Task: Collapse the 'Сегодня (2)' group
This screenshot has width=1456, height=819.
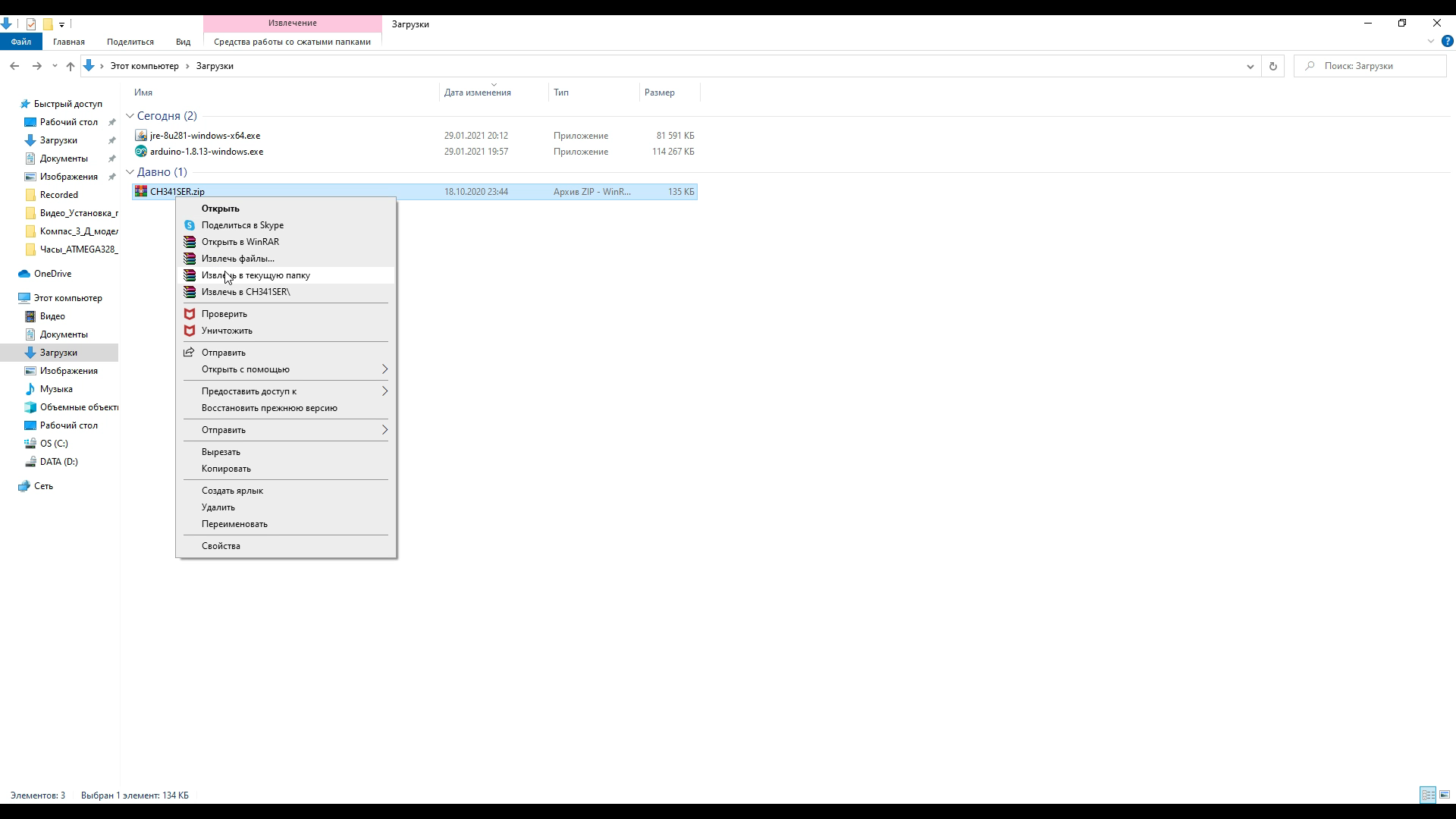Action: [x=130, y=116]
